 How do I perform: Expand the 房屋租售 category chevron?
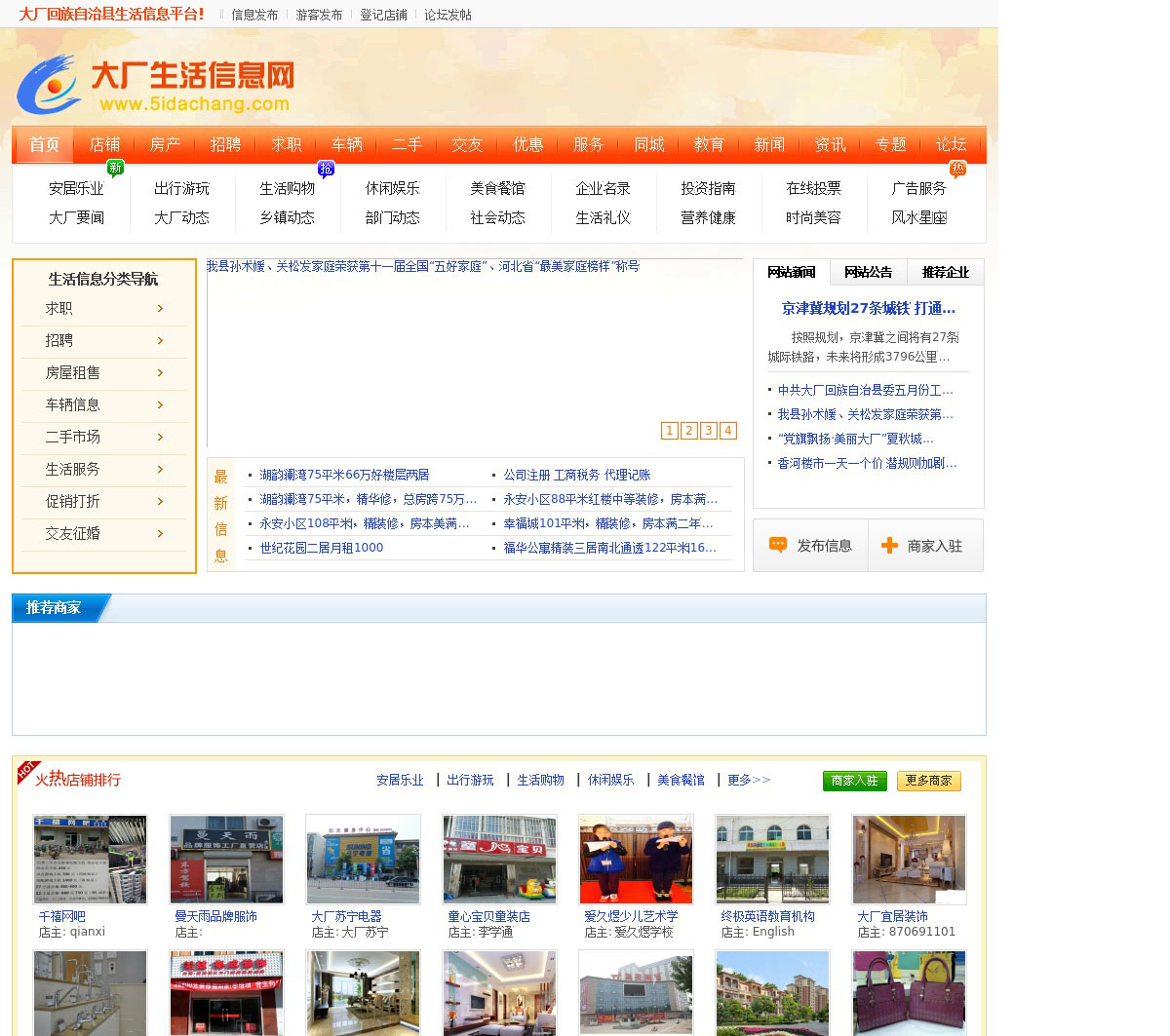pos(161,373)
